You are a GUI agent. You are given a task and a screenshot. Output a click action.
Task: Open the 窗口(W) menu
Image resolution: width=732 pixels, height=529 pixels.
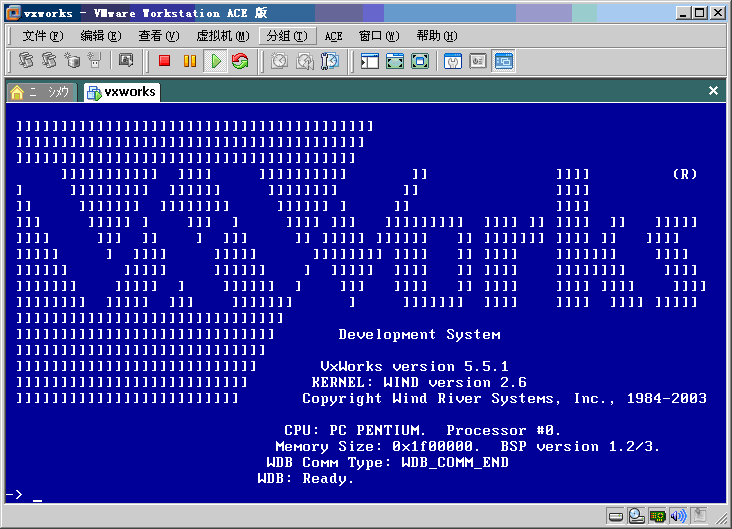(379, 36)
